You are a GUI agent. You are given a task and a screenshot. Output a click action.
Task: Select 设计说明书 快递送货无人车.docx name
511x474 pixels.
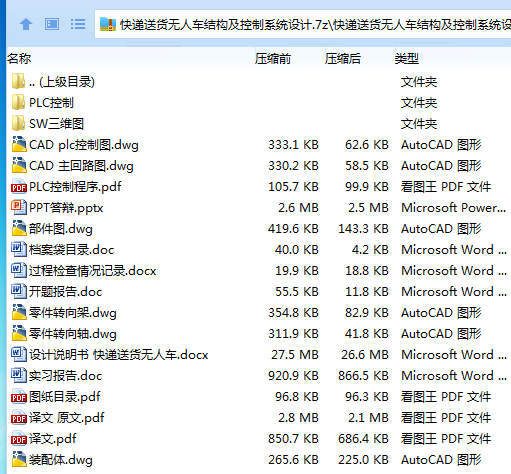(x=118, y=355)
